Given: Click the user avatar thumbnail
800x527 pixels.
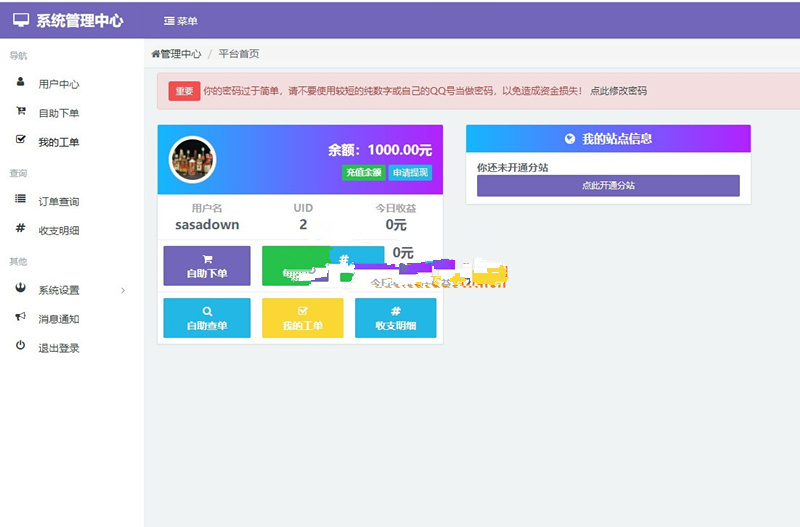Looking at the screenshot, I should pos(192,160).
